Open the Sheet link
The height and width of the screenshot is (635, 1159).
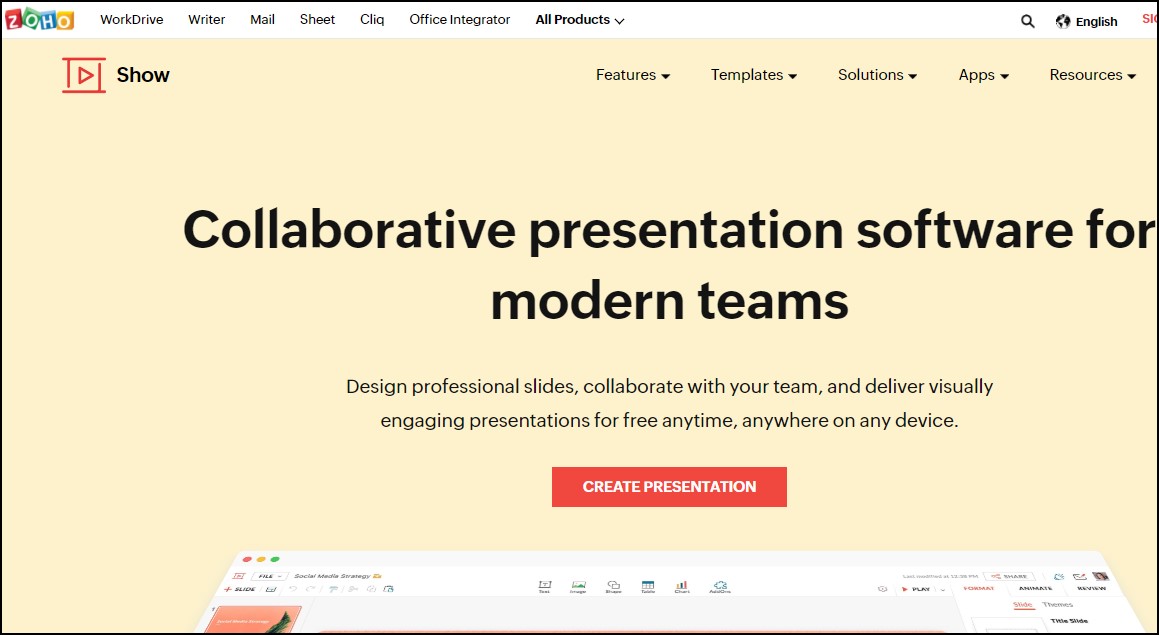point(317,20)
